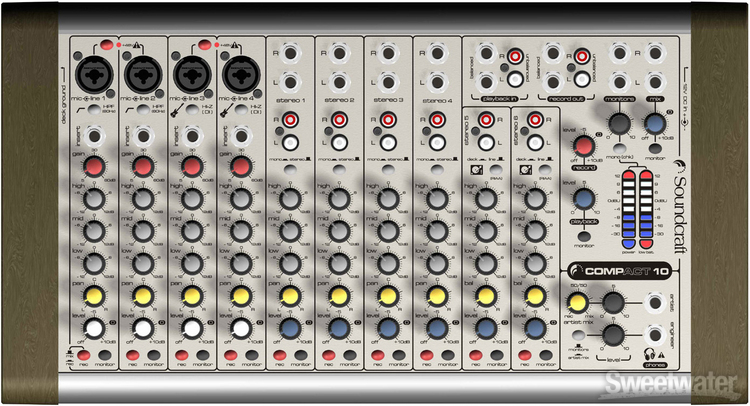Click the blue level knob on stereo 4
The image size is (750, 406).
[437, 329]
